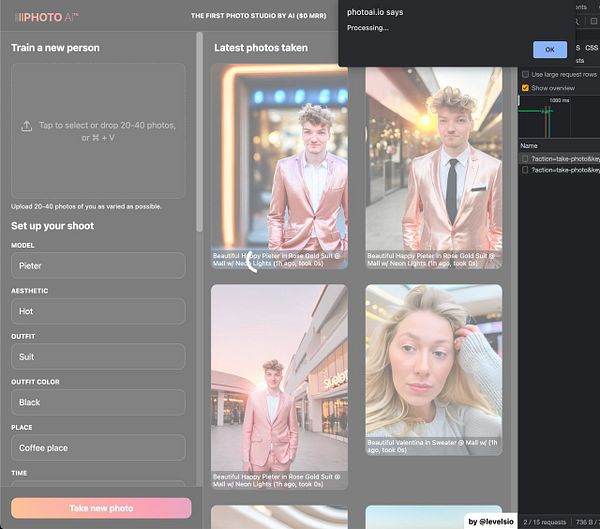The height and width of the screenshot is (529, 600).
Task: Click the upload arrow icon in drop zone
Action: [x=26, y=126]
